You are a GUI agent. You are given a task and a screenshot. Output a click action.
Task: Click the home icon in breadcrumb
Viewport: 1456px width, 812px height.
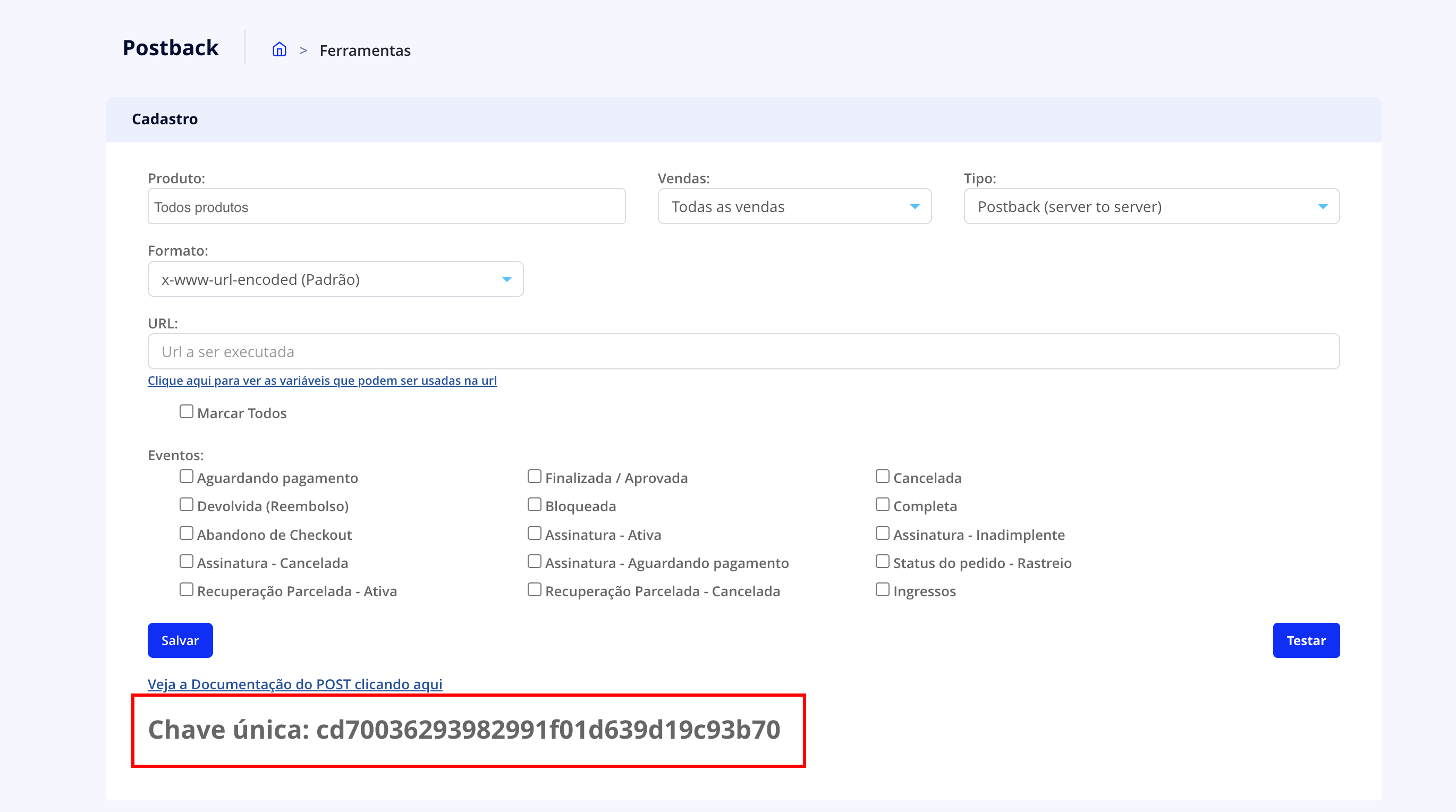point(279,50)
